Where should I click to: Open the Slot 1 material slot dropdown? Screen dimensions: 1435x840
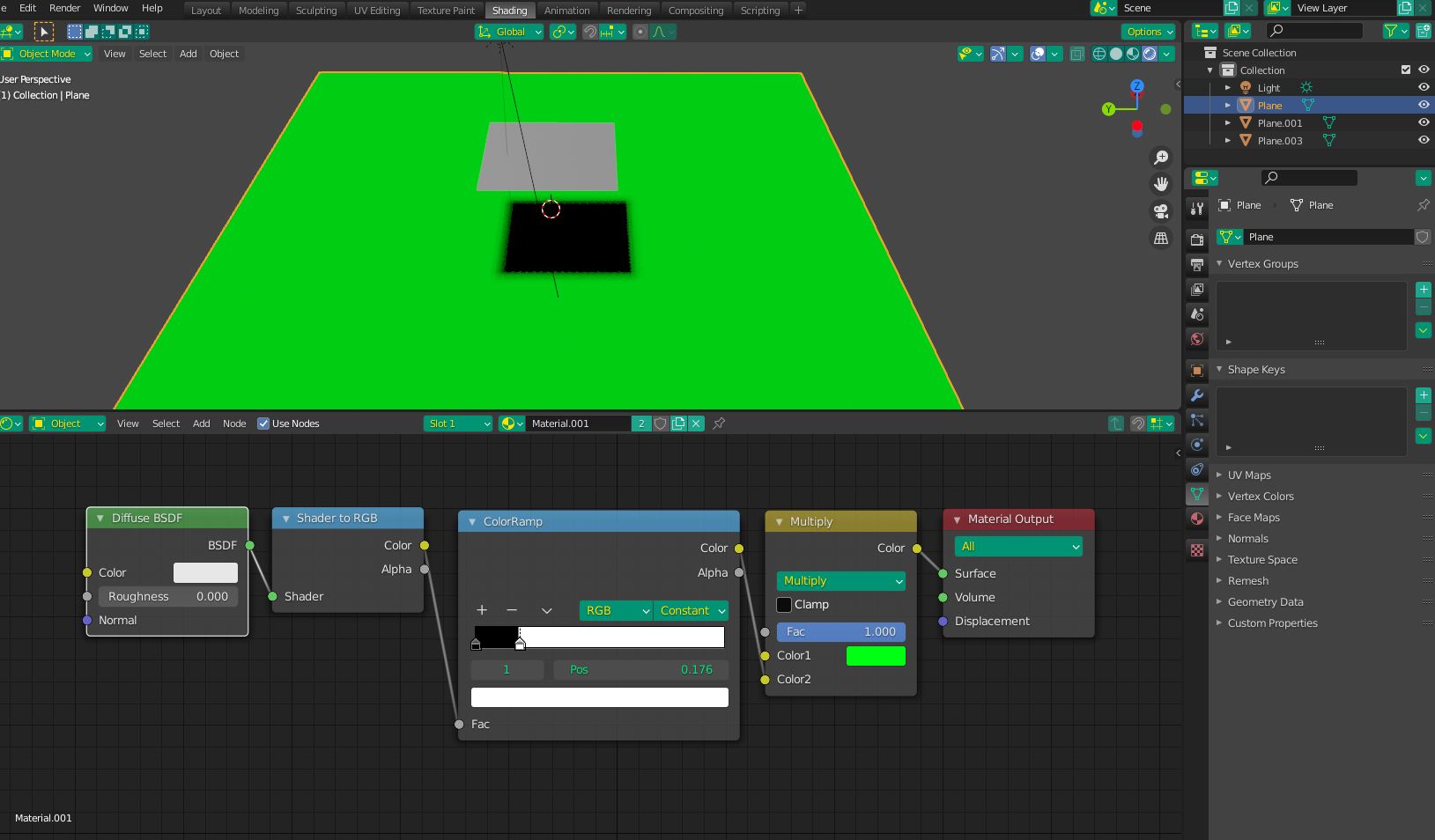(458, 424)
